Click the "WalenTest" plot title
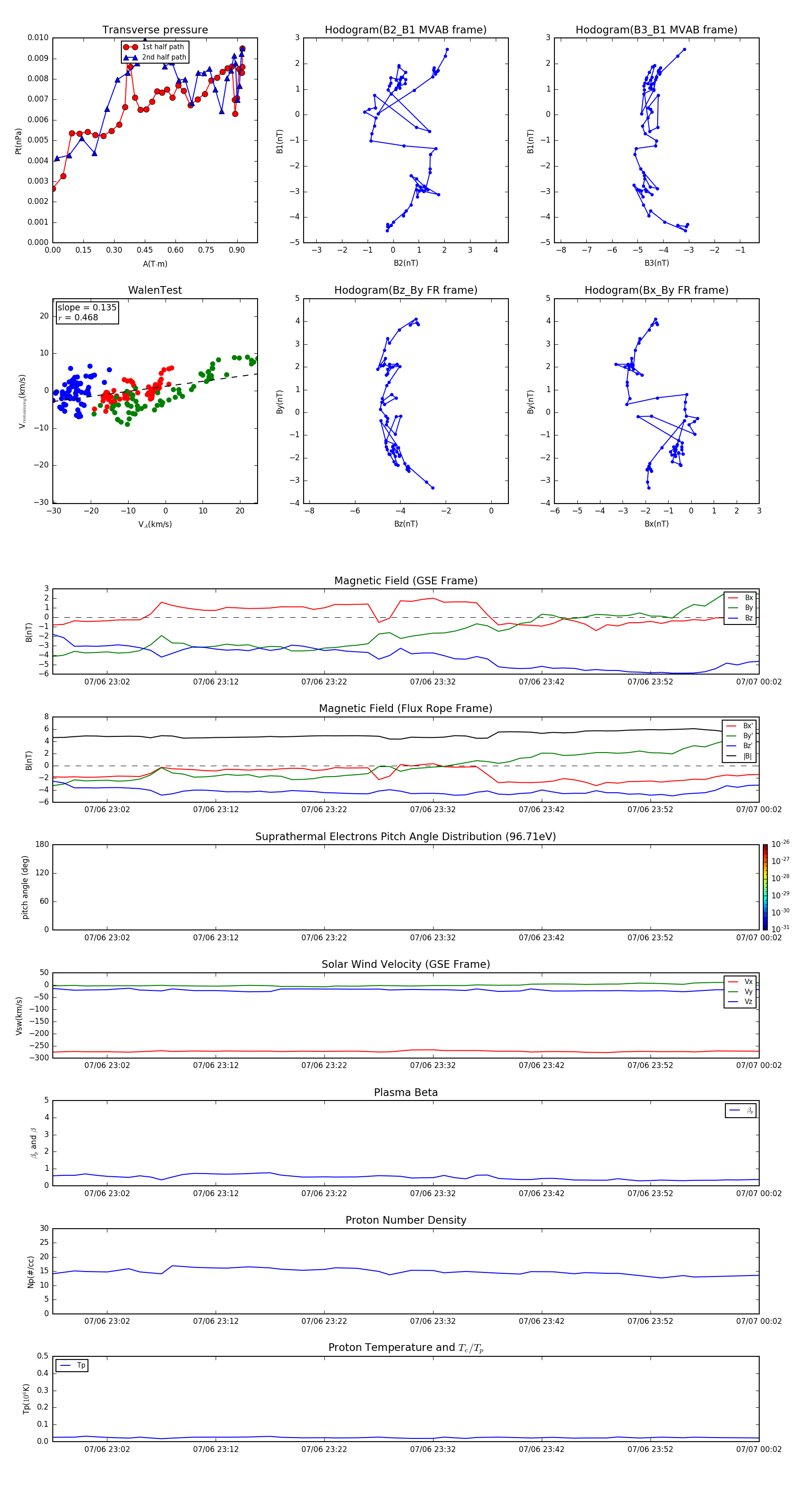812x1489 pixels. coord(155,290)
